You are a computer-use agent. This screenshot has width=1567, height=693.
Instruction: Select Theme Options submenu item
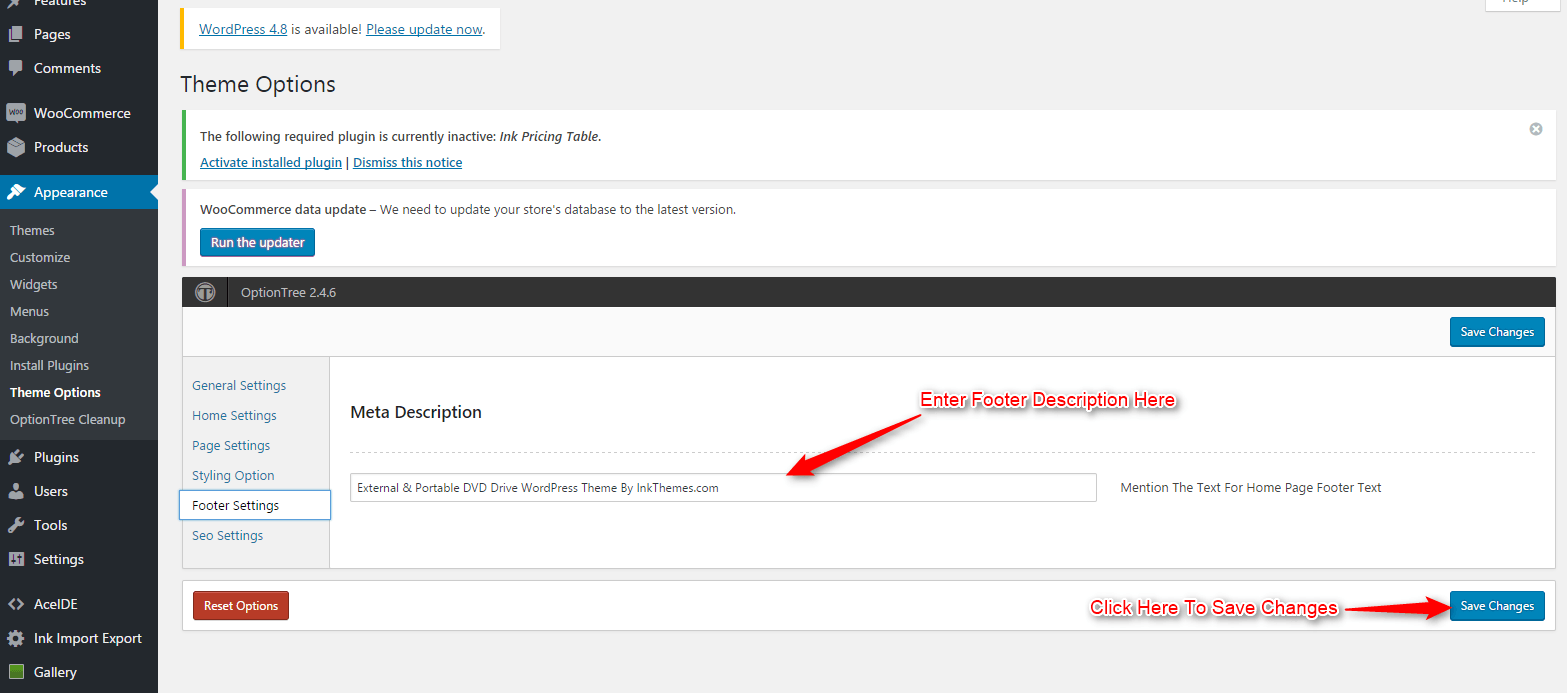pos(55,392)
